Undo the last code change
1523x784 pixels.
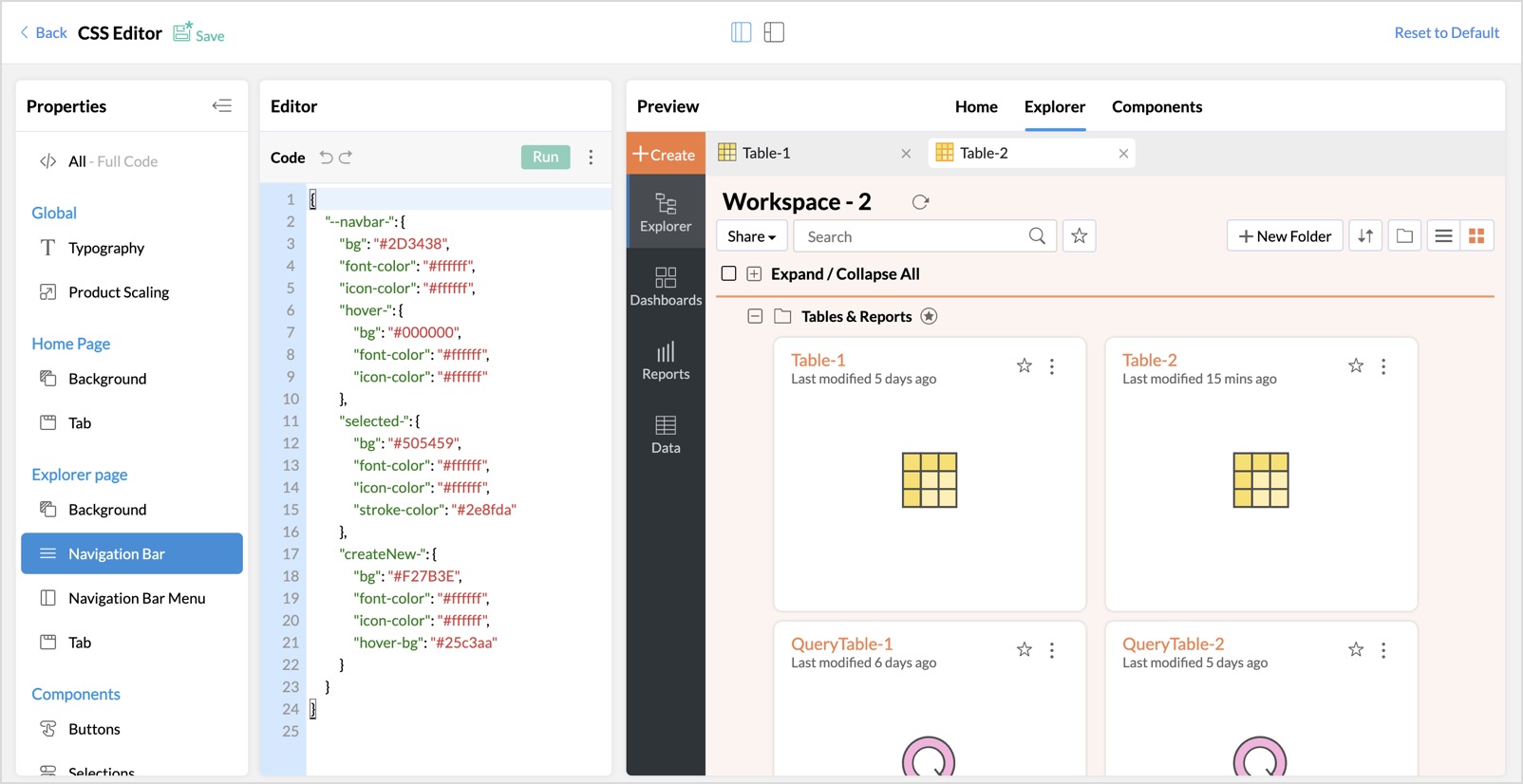click(327, 158)
